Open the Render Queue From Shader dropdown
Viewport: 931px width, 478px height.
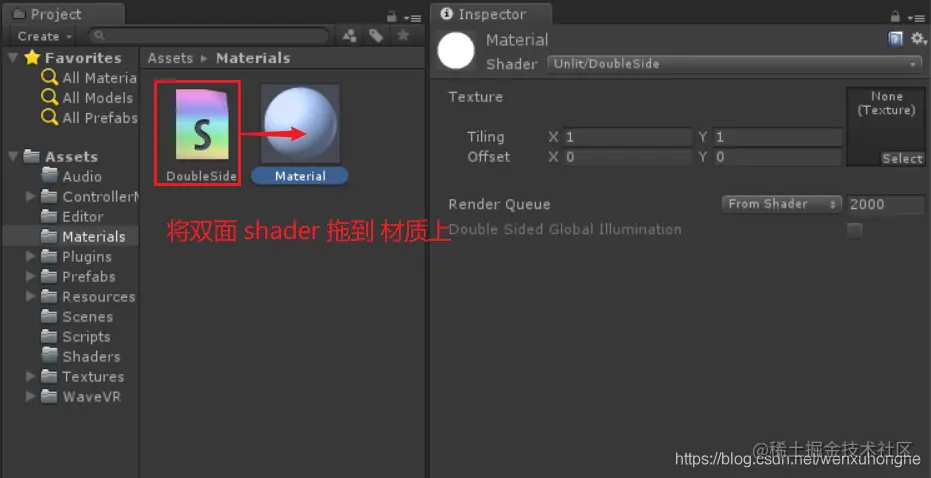(x=782, y=204)
